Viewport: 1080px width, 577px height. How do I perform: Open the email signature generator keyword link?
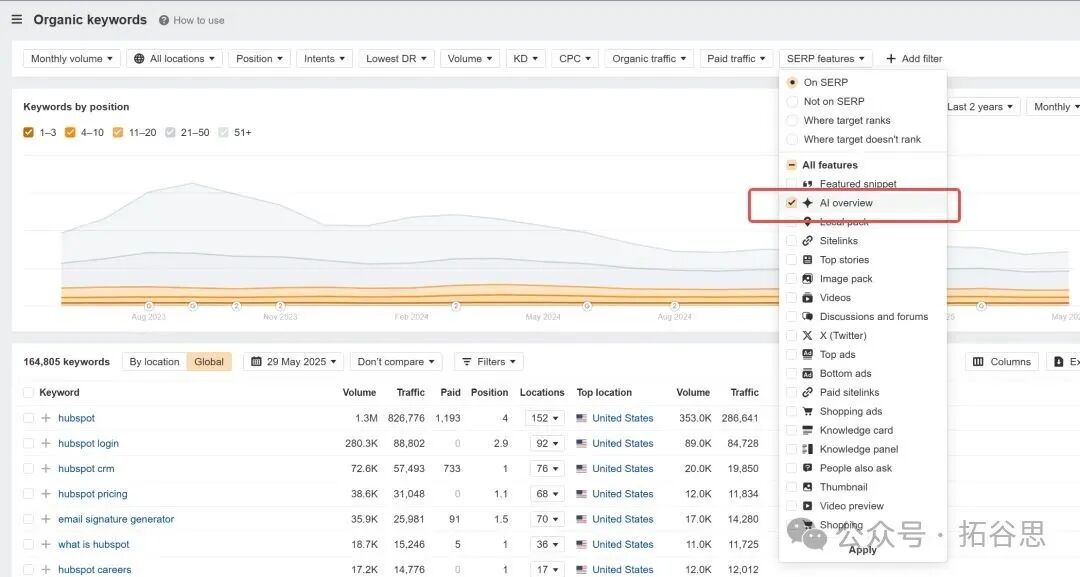[x=116, y=519]
